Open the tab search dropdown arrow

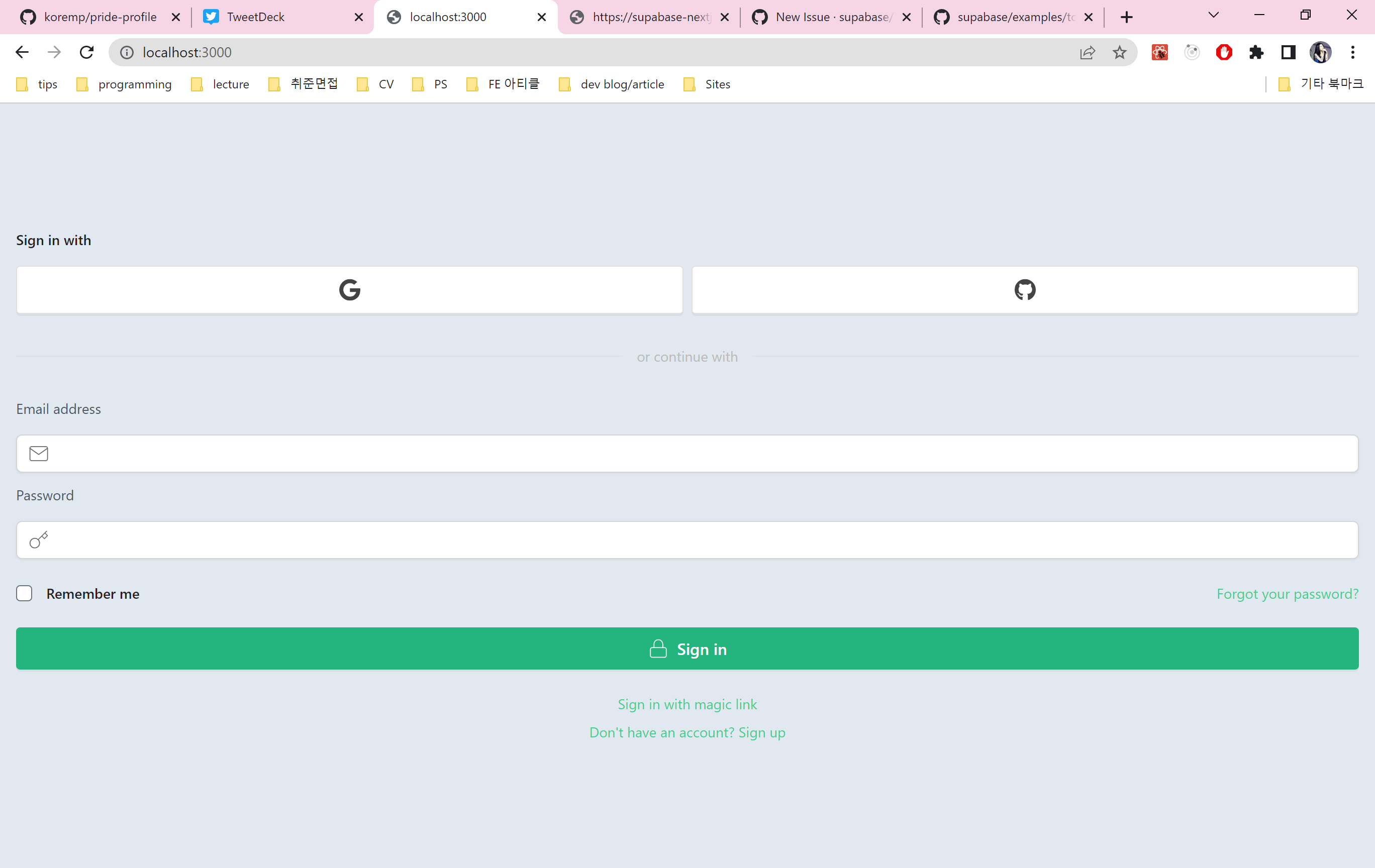click(x=1213, y=16)
